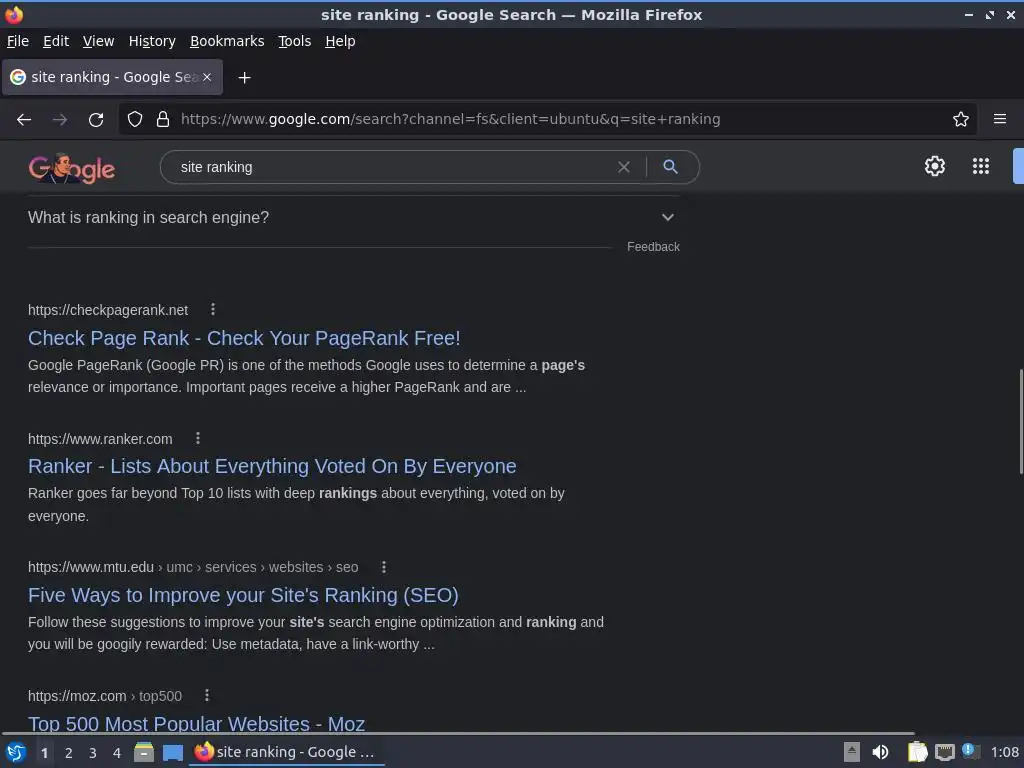Clear the search query with X
This screenshot has width=1024, height=768.
pyautogui.click(x=624, y=167)
